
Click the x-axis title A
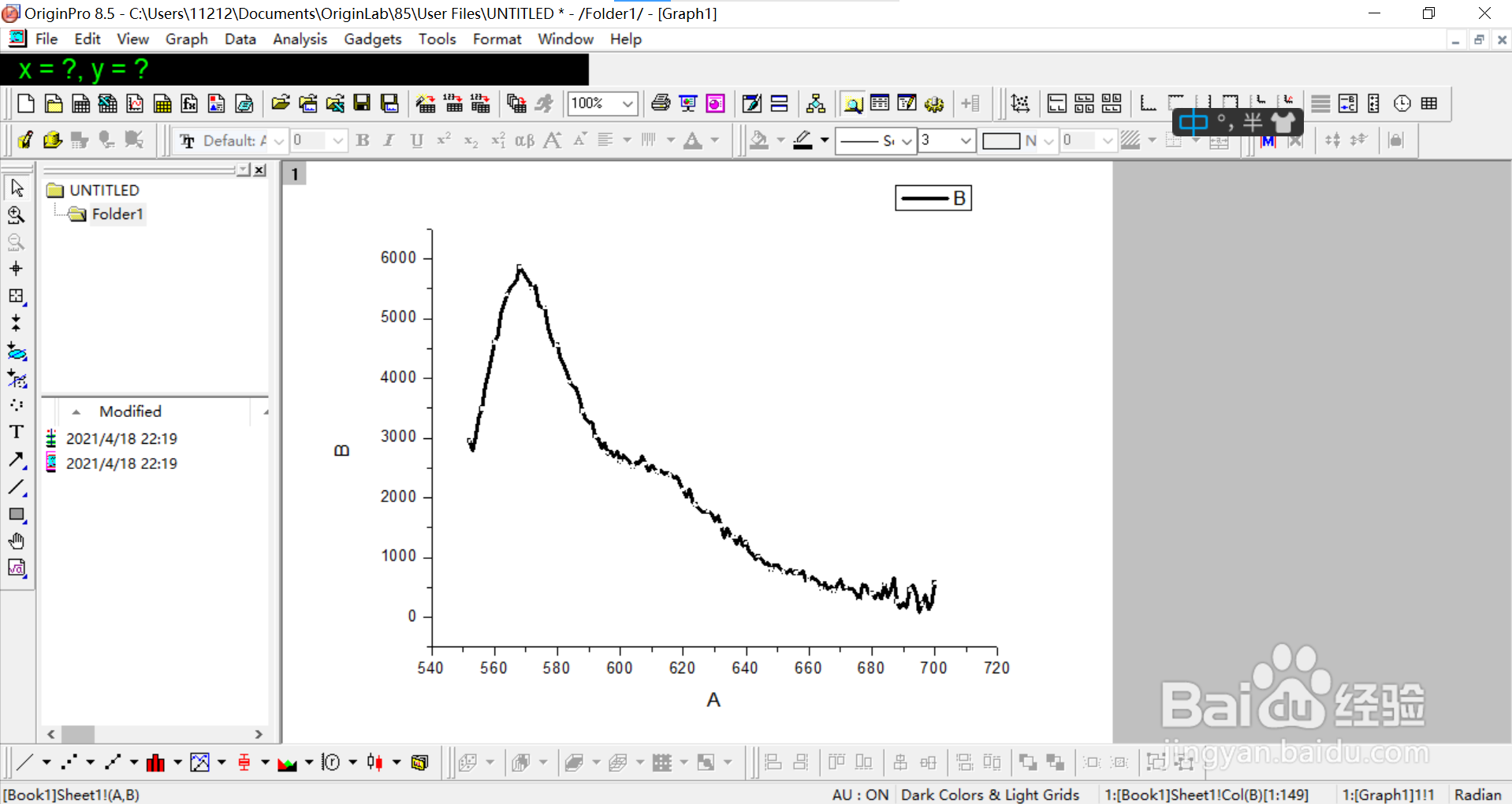[x=713, y=700]
